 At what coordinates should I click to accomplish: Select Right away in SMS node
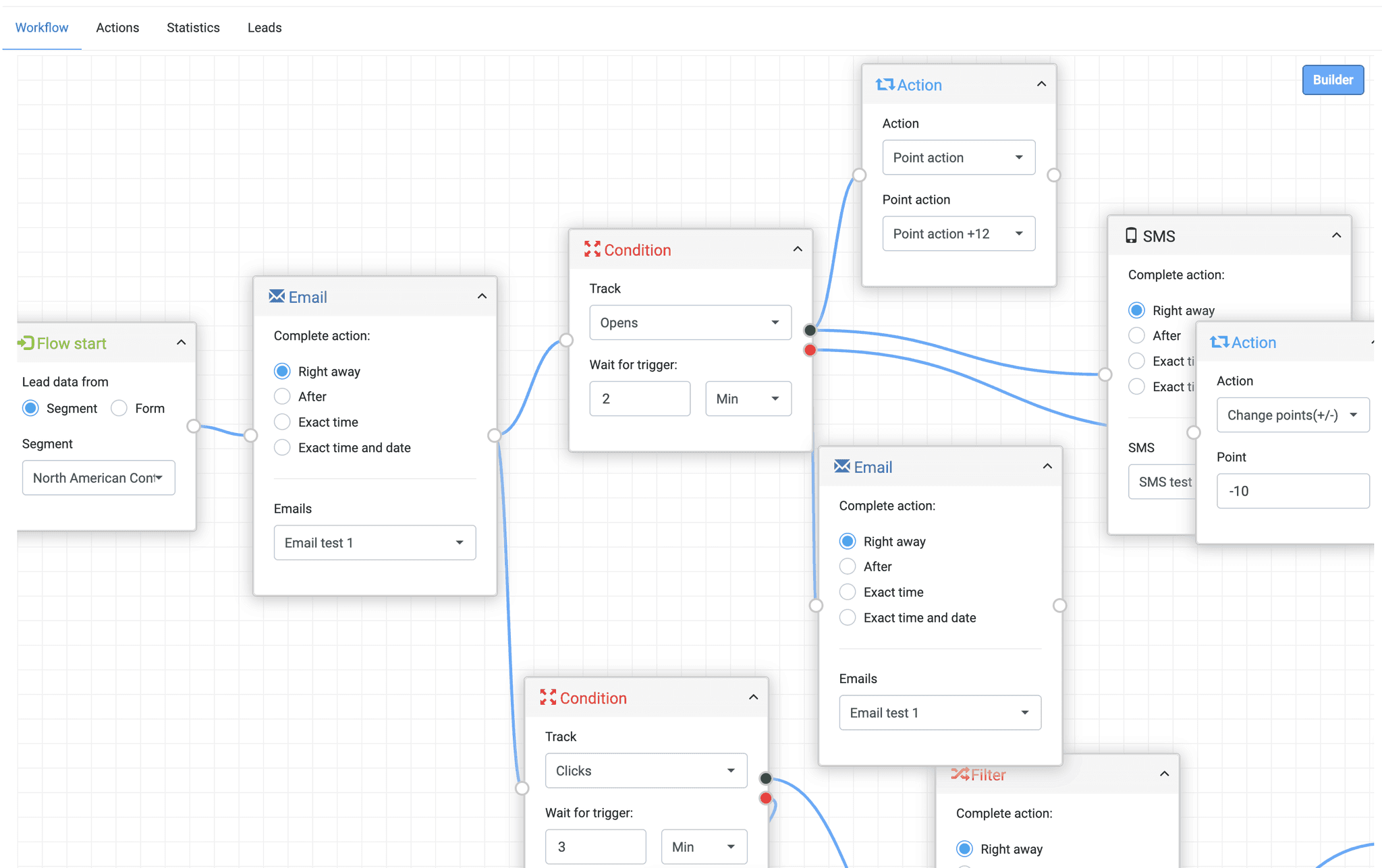(1136, 310)
